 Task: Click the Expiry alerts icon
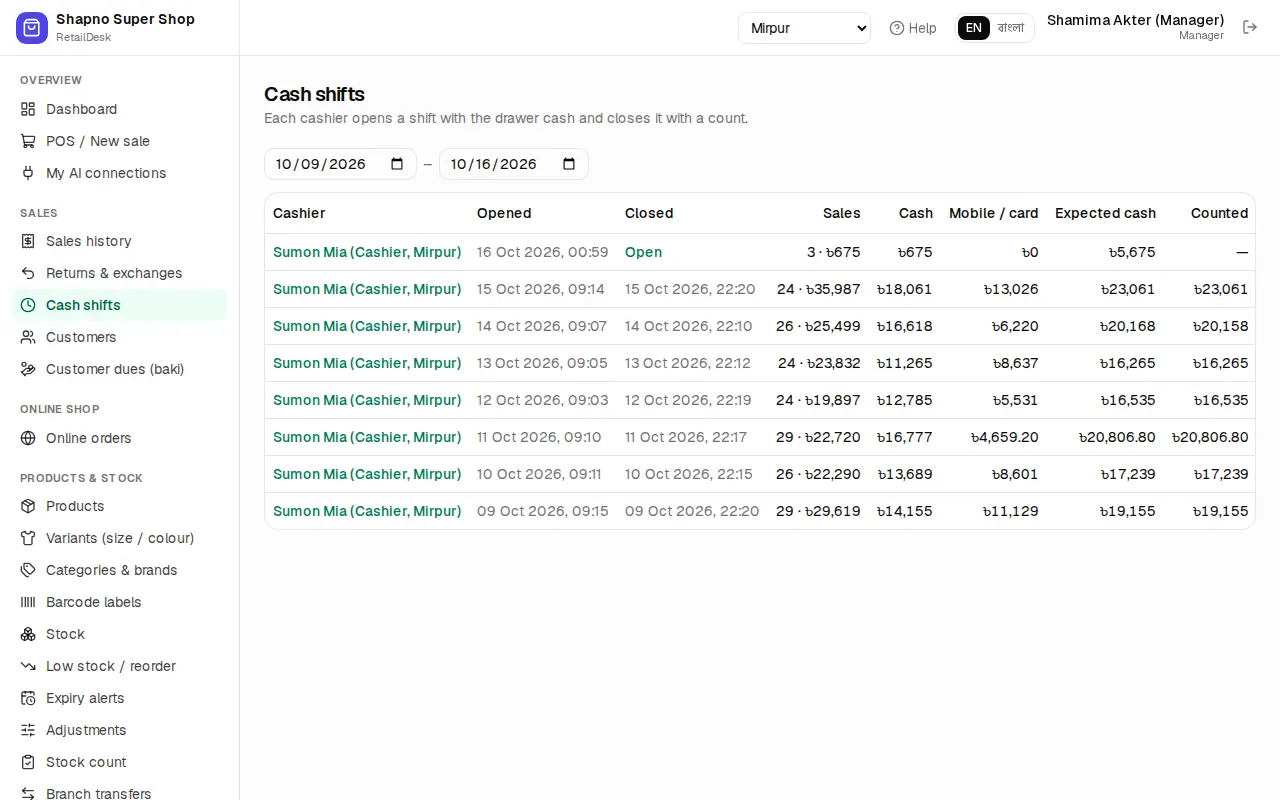(28, 698)
